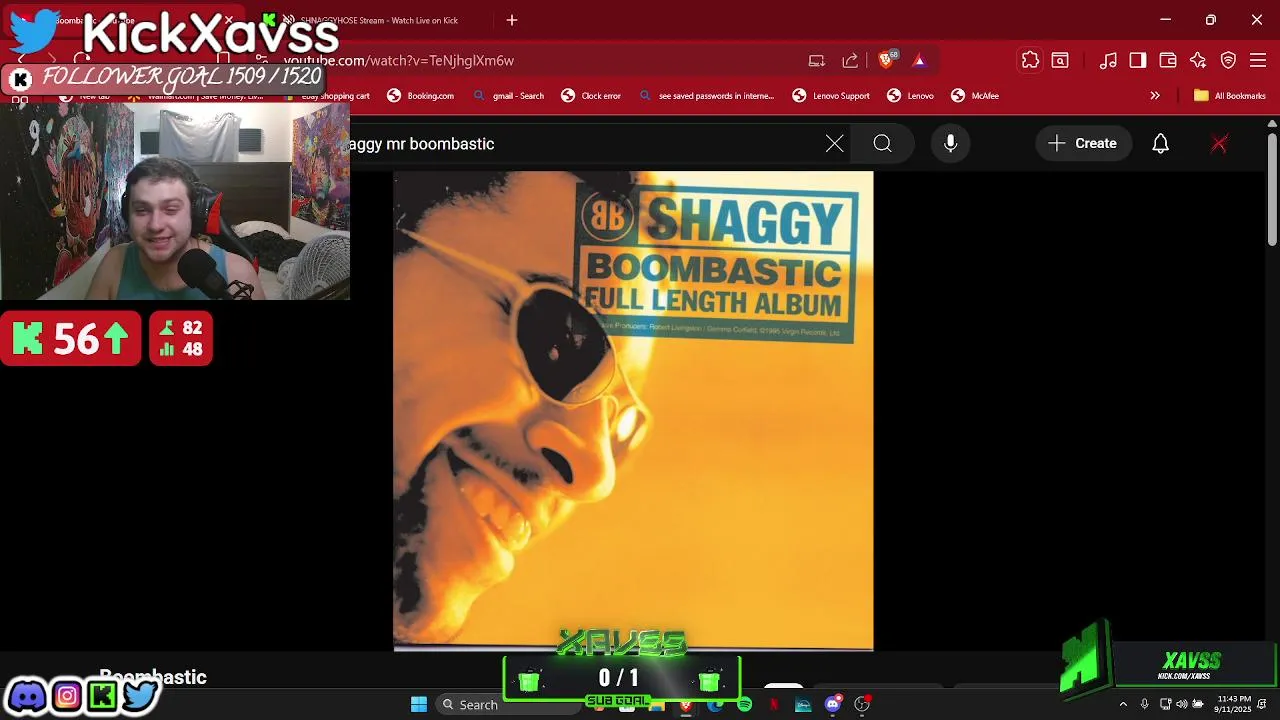This screenshot has width=1280, height=720.
Task: Open the Booking.com bookmark
Action: tap(421, 96)
